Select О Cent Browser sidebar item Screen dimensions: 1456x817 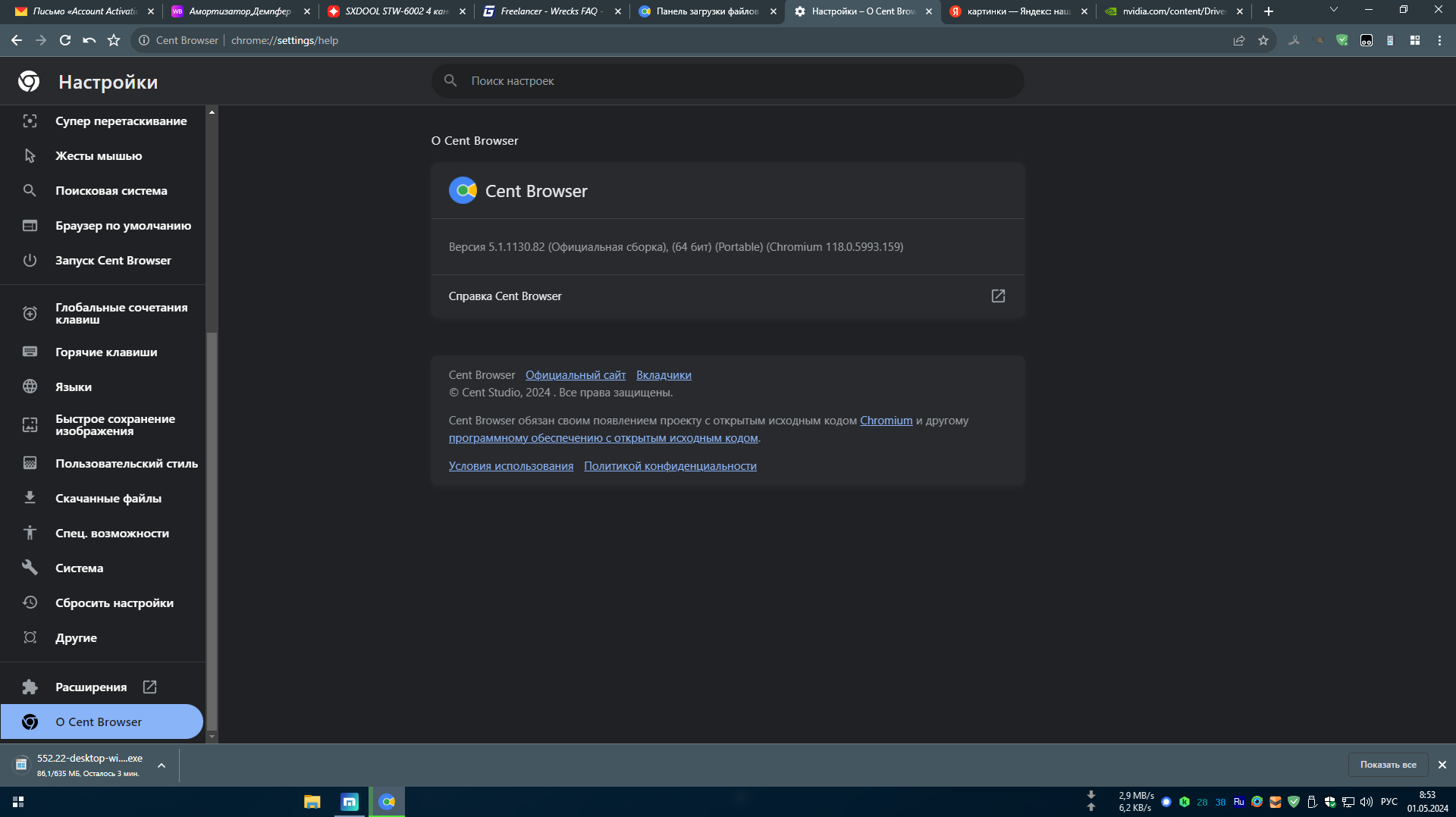coord(102,722)
